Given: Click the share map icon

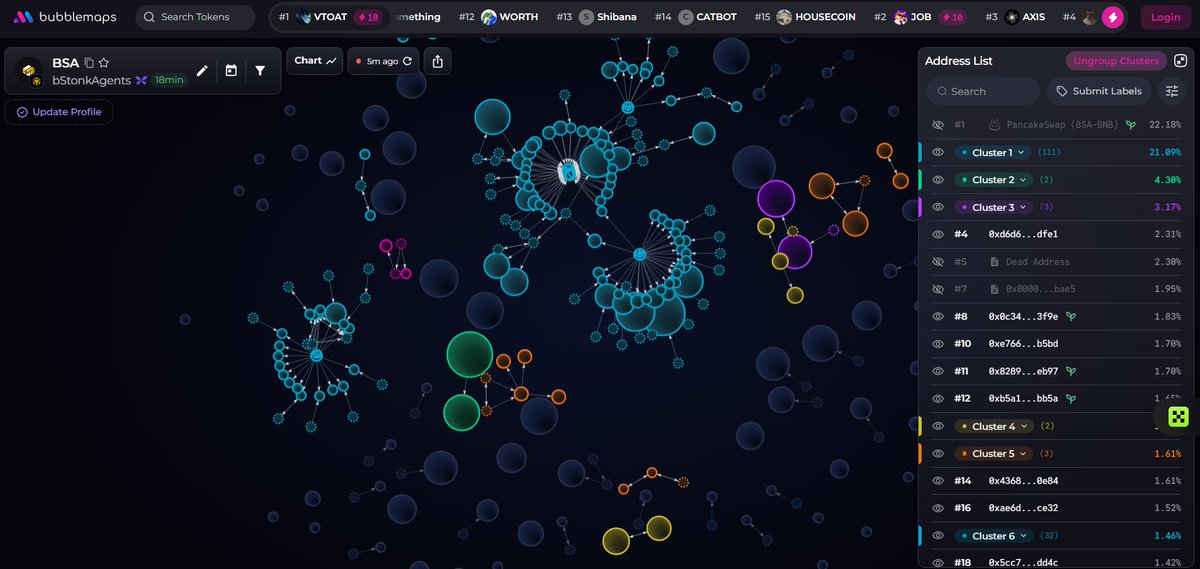Looking at the screenshot, I should pyautogui.click(x=438, y=61).
